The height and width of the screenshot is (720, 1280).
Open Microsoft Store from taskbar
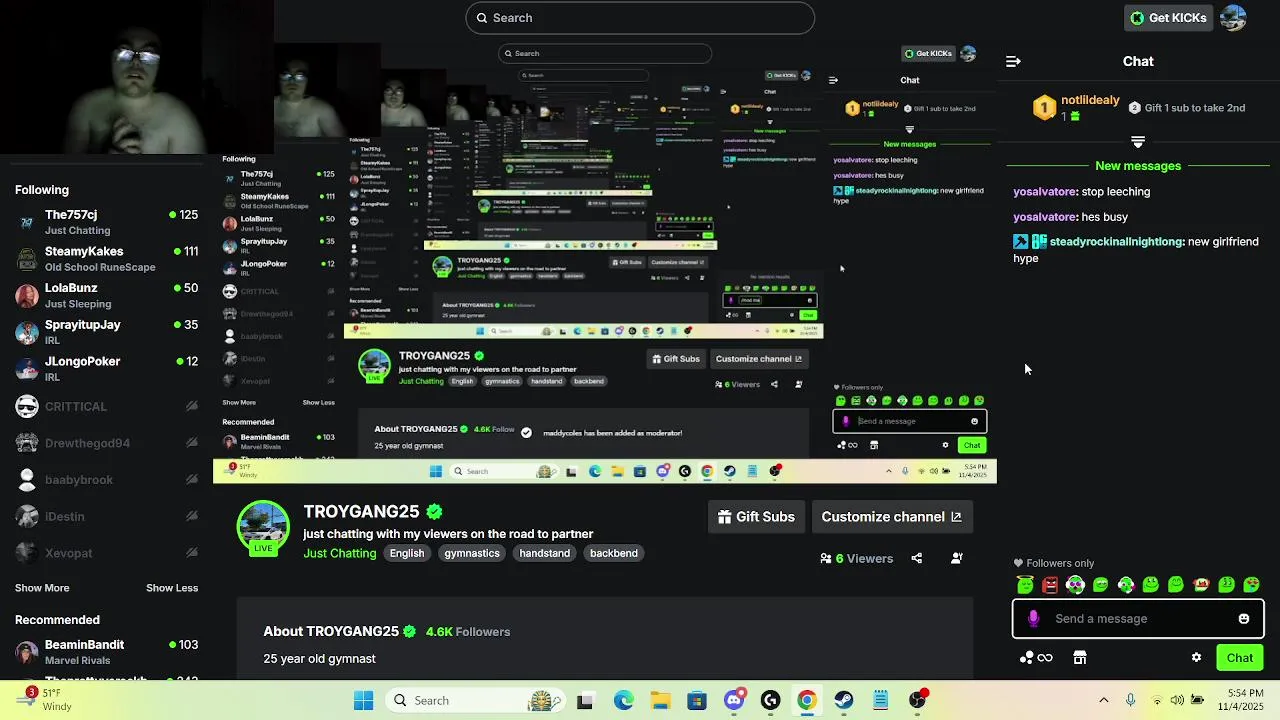click(x=697, y=701)
